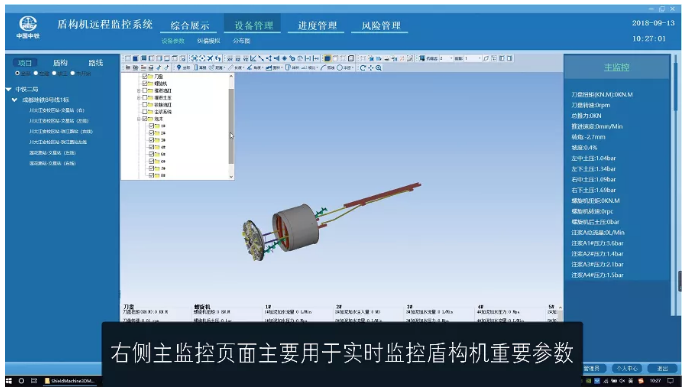Select the 路线 tab in left panel

point(95,63)
